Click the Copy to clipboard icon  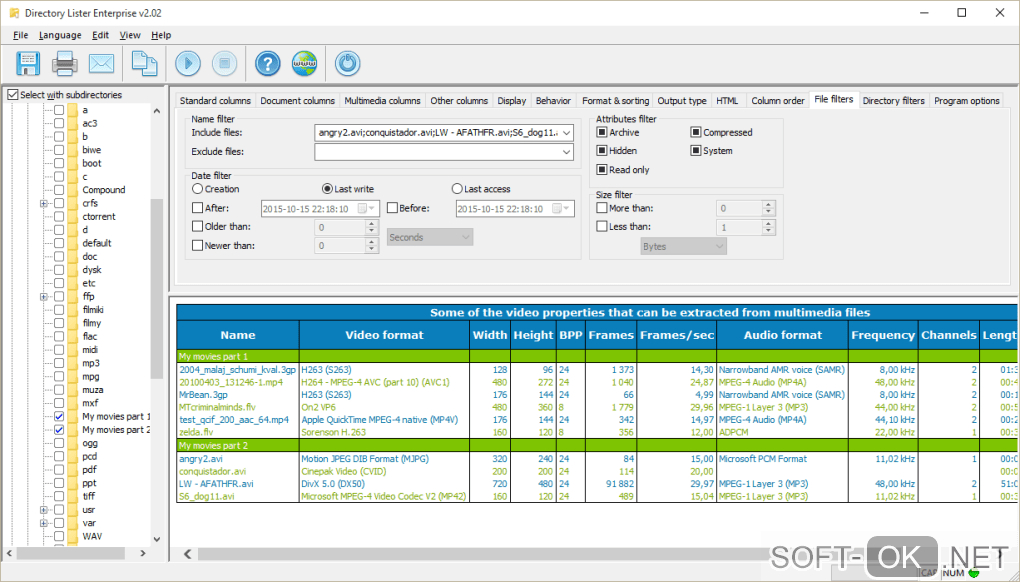coord(144,63)
